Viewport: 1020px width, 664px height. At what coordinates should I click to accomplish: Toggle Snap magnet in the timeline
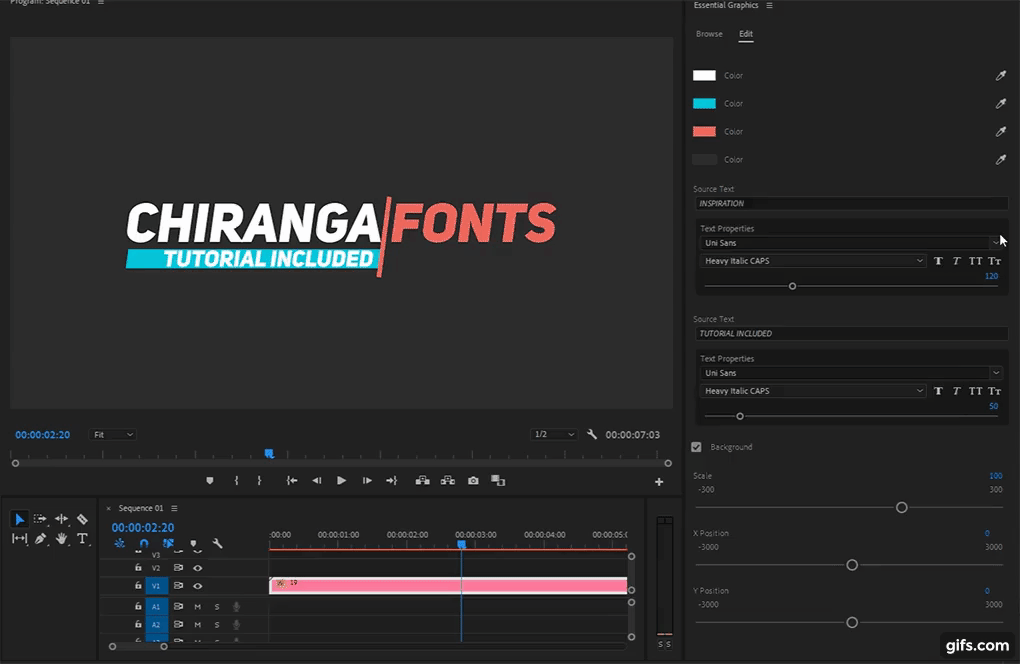pyautogui.click(x=144, y=543)
